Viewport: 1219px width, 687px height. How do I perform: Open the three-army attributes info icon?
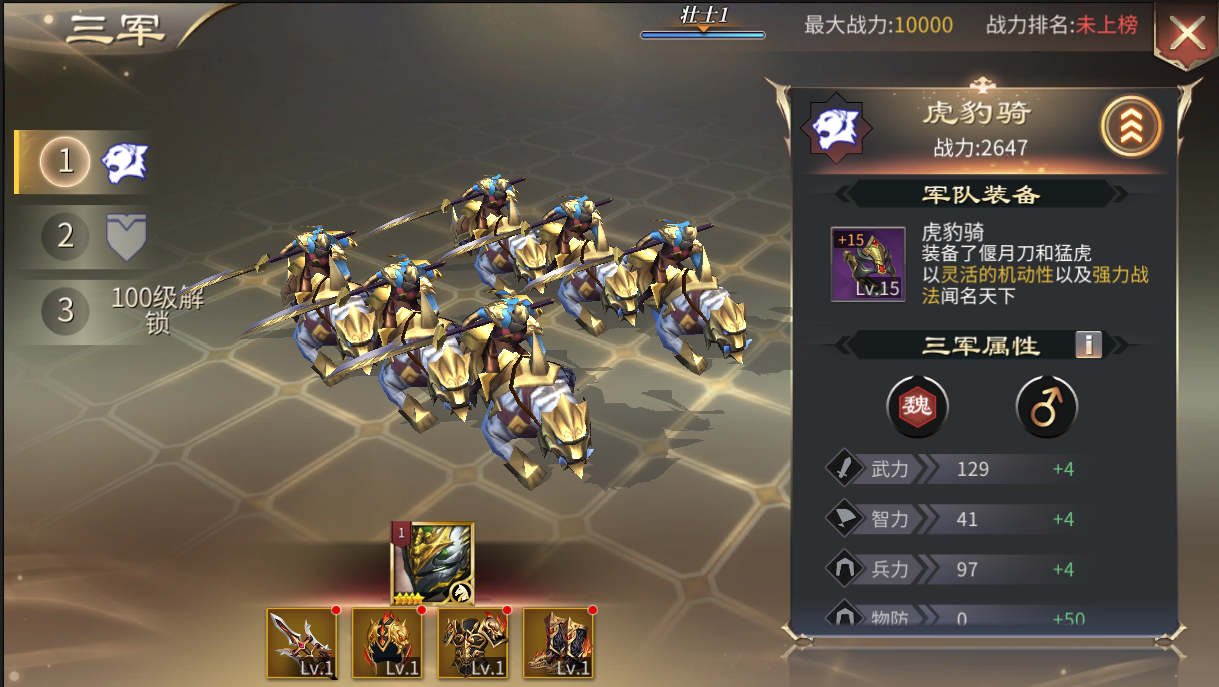coord(1088,345)
